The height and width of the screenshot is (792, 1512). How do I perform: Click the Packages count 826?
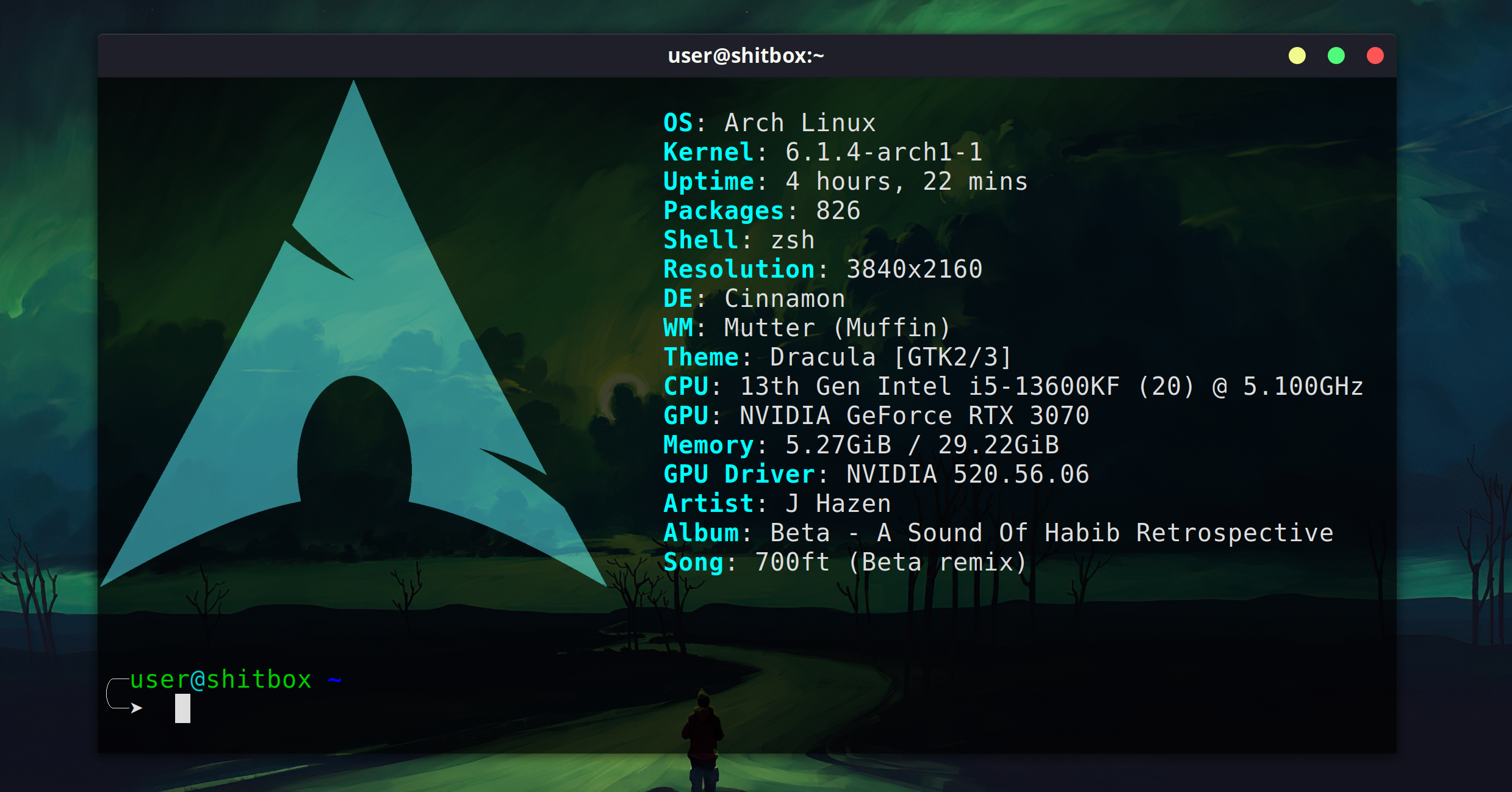click(x=838, y=211)
